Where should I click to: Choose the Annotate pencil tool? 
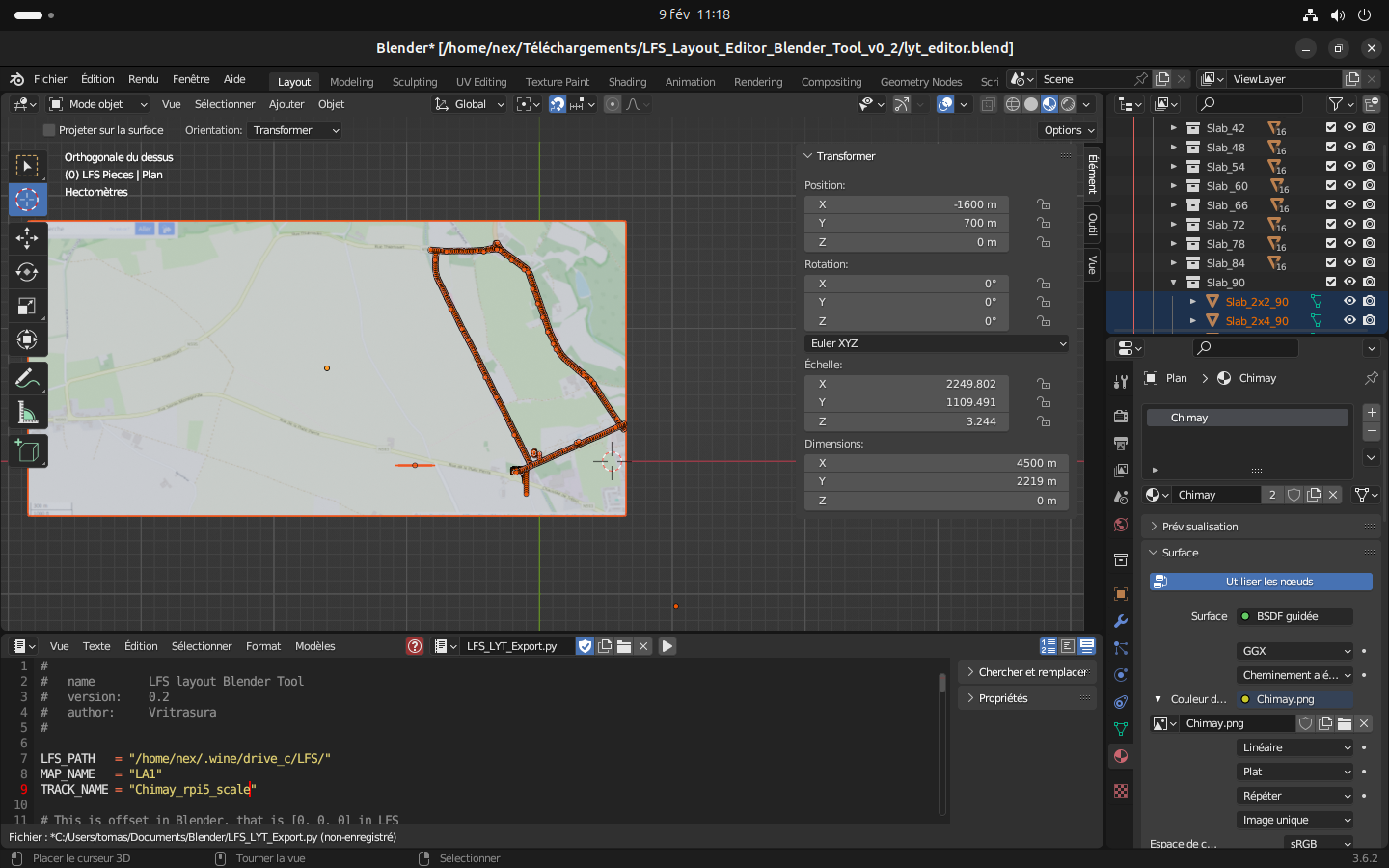27,379
